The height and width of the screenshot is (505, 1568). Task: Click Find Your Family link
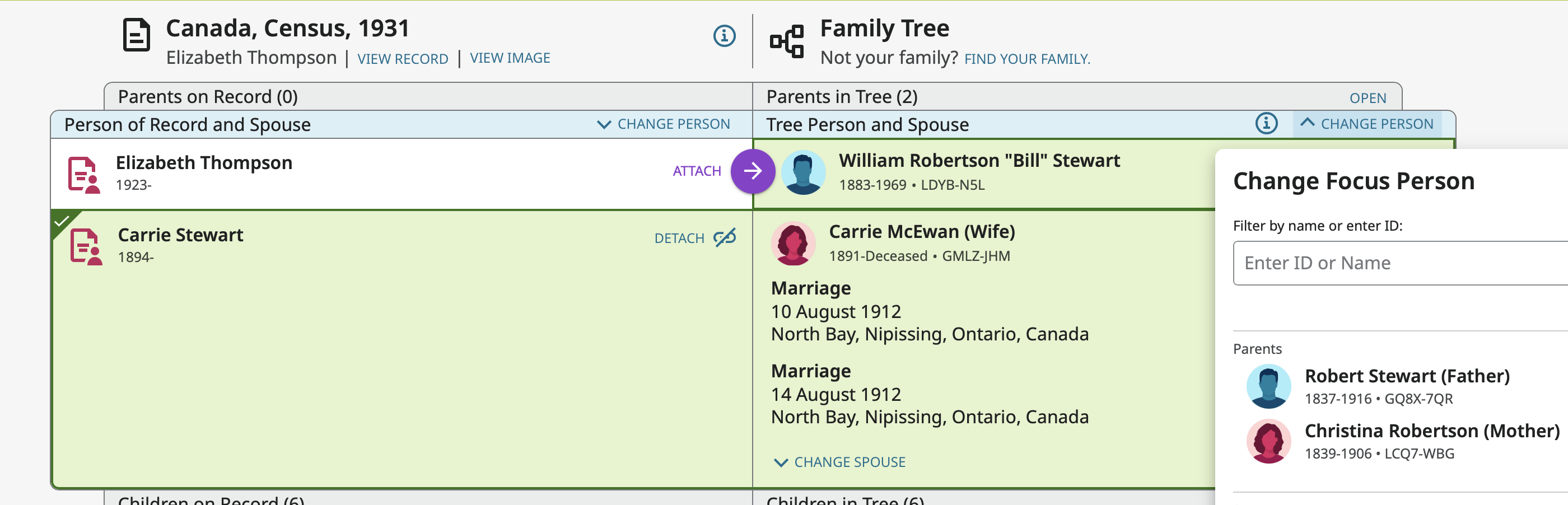coord(1027,59)
